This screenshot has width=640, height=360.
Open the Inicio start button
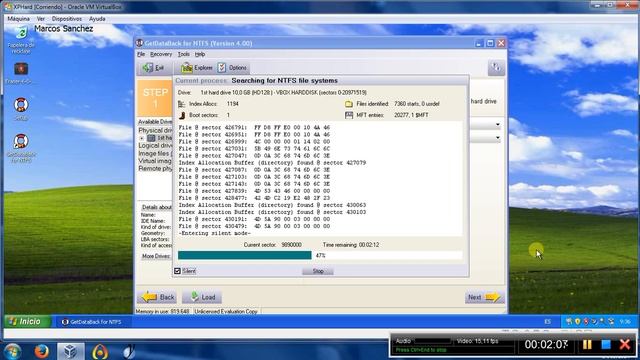pos(27,322)
